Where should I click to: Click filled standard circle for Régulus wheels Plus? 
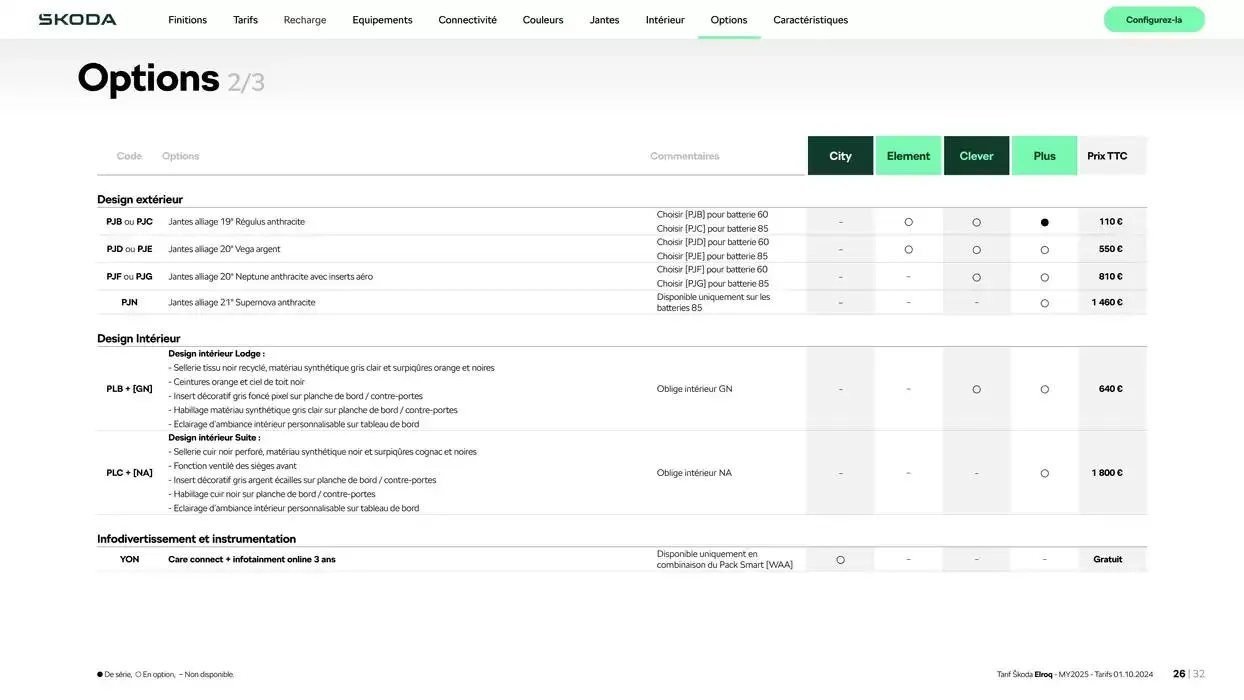click(1044, 222)
